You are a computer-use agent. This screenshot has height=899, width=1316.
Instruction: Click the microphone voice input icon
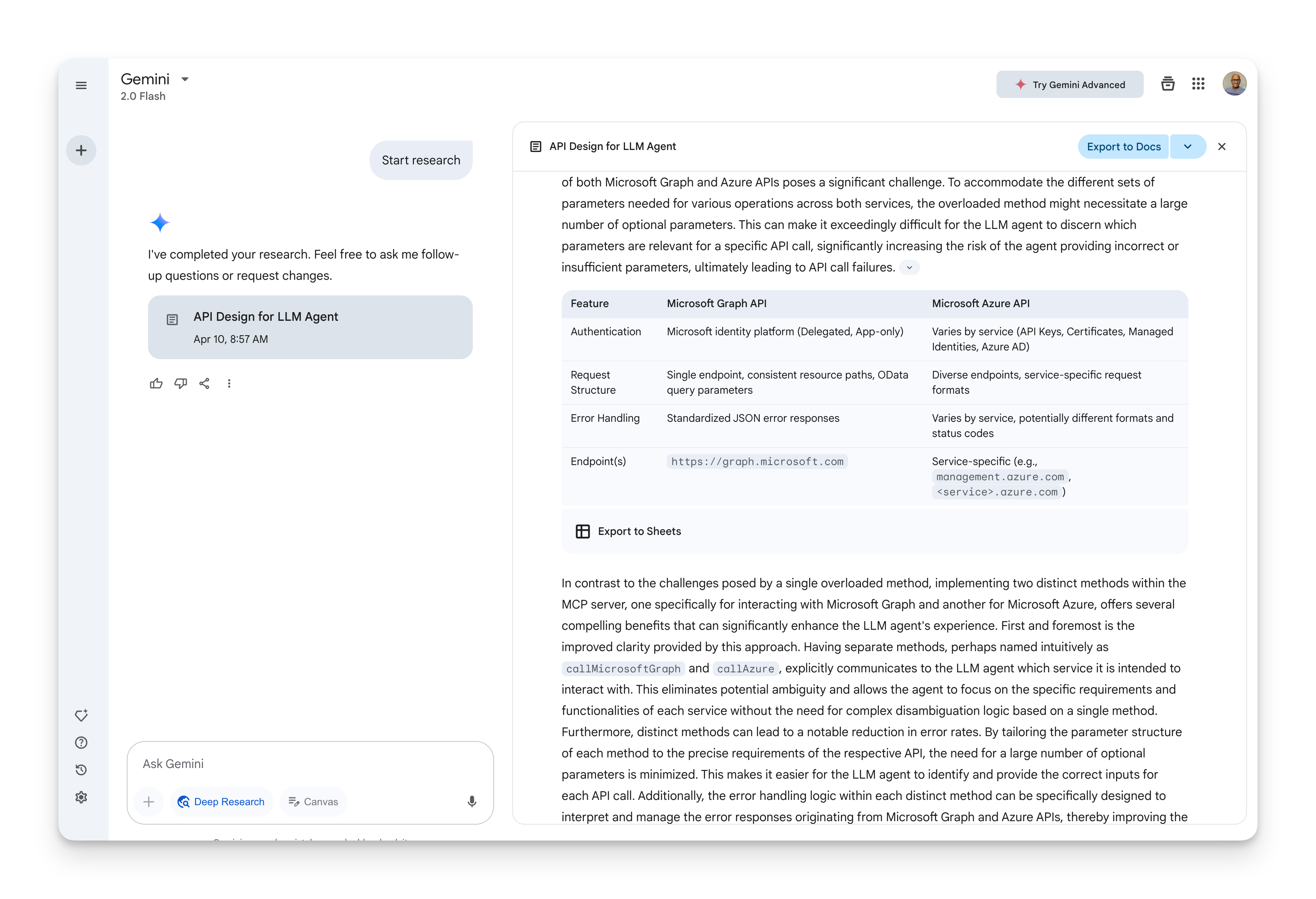[x=472, y=801]
